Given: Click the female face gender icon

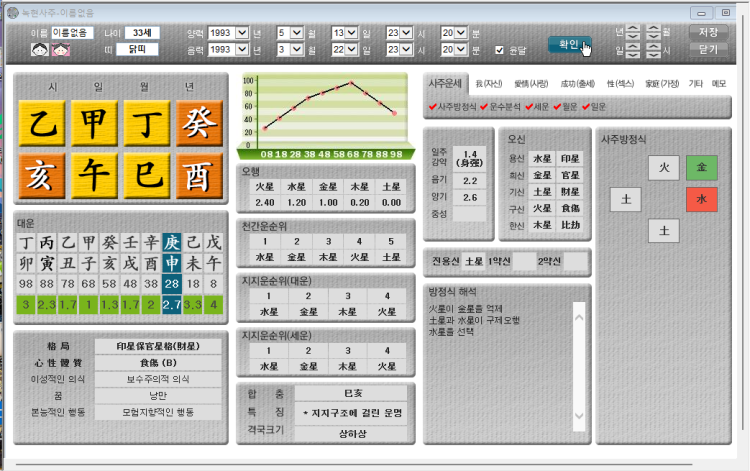Looking at the screenshot, I should pos(61,50).
